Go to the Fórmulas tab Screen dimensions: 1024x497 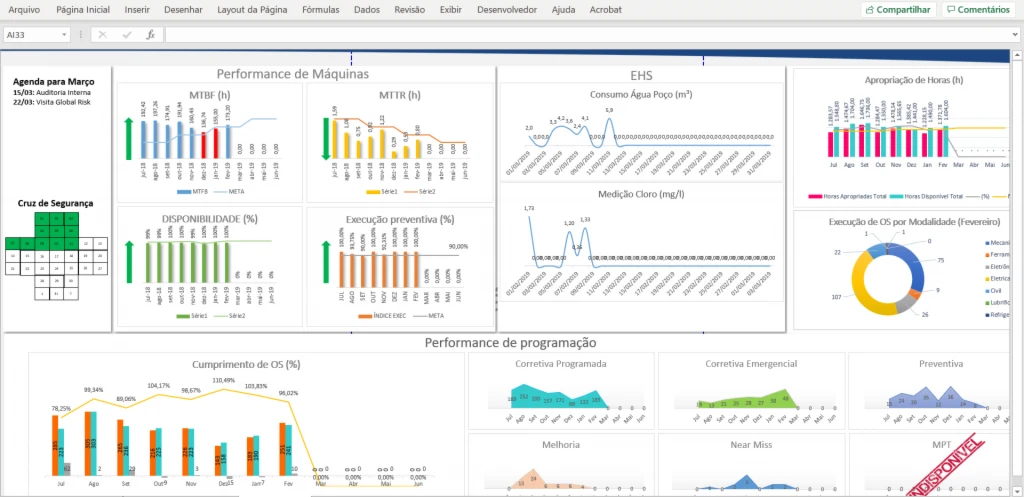(x=321, y=10)
